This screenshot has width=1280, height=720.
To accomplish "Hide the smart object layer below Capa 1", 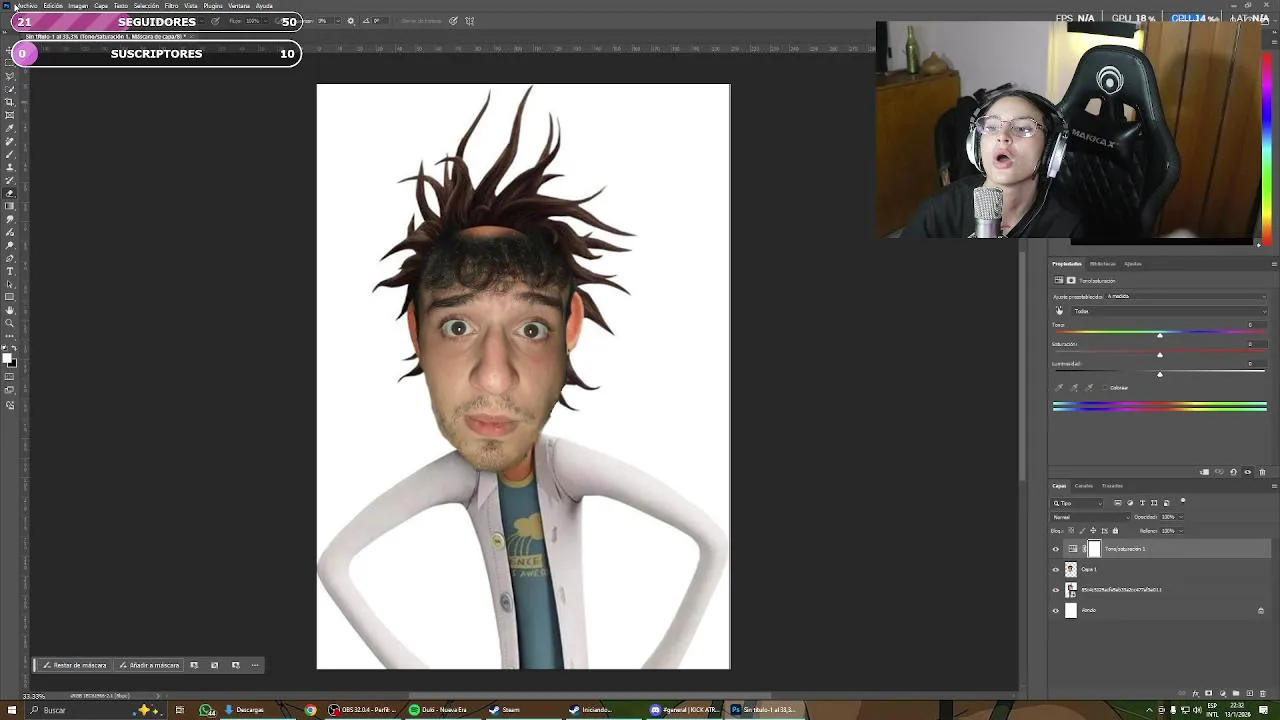I will (x=1055, y=590).
